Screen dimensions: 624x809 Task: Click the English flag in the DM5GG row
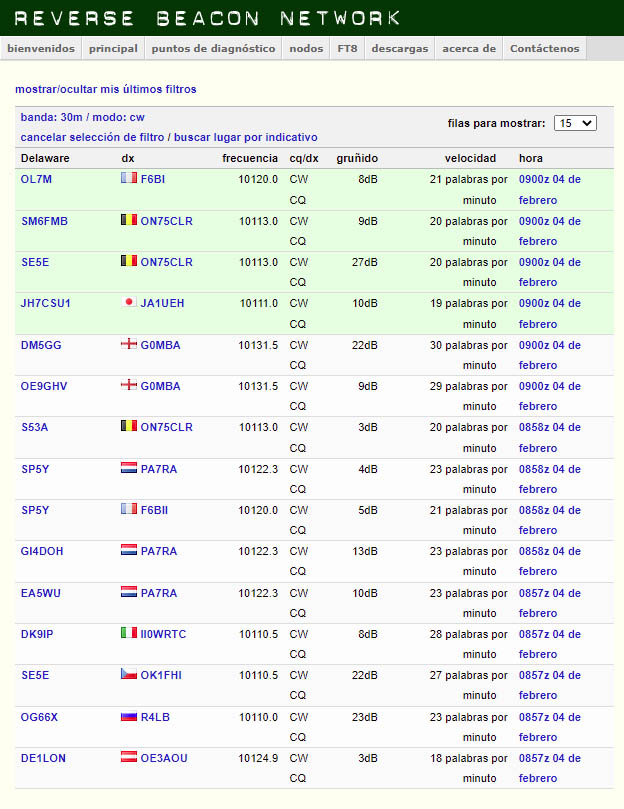(x=128, y=345)
